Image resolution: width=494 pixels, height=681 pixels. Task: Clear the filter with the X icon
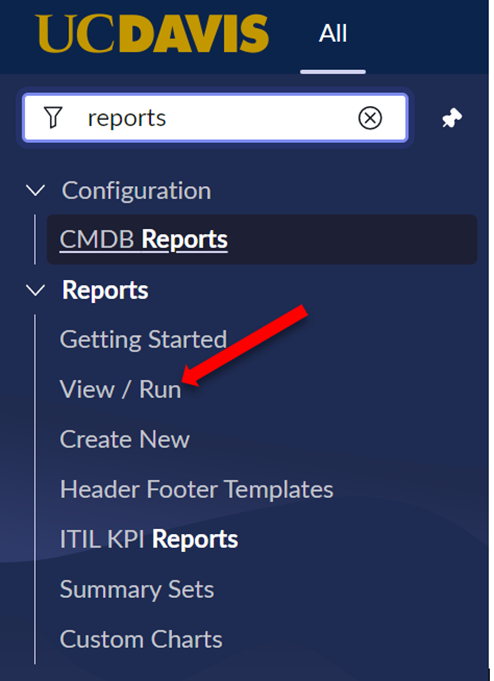[x=370, y=118]
